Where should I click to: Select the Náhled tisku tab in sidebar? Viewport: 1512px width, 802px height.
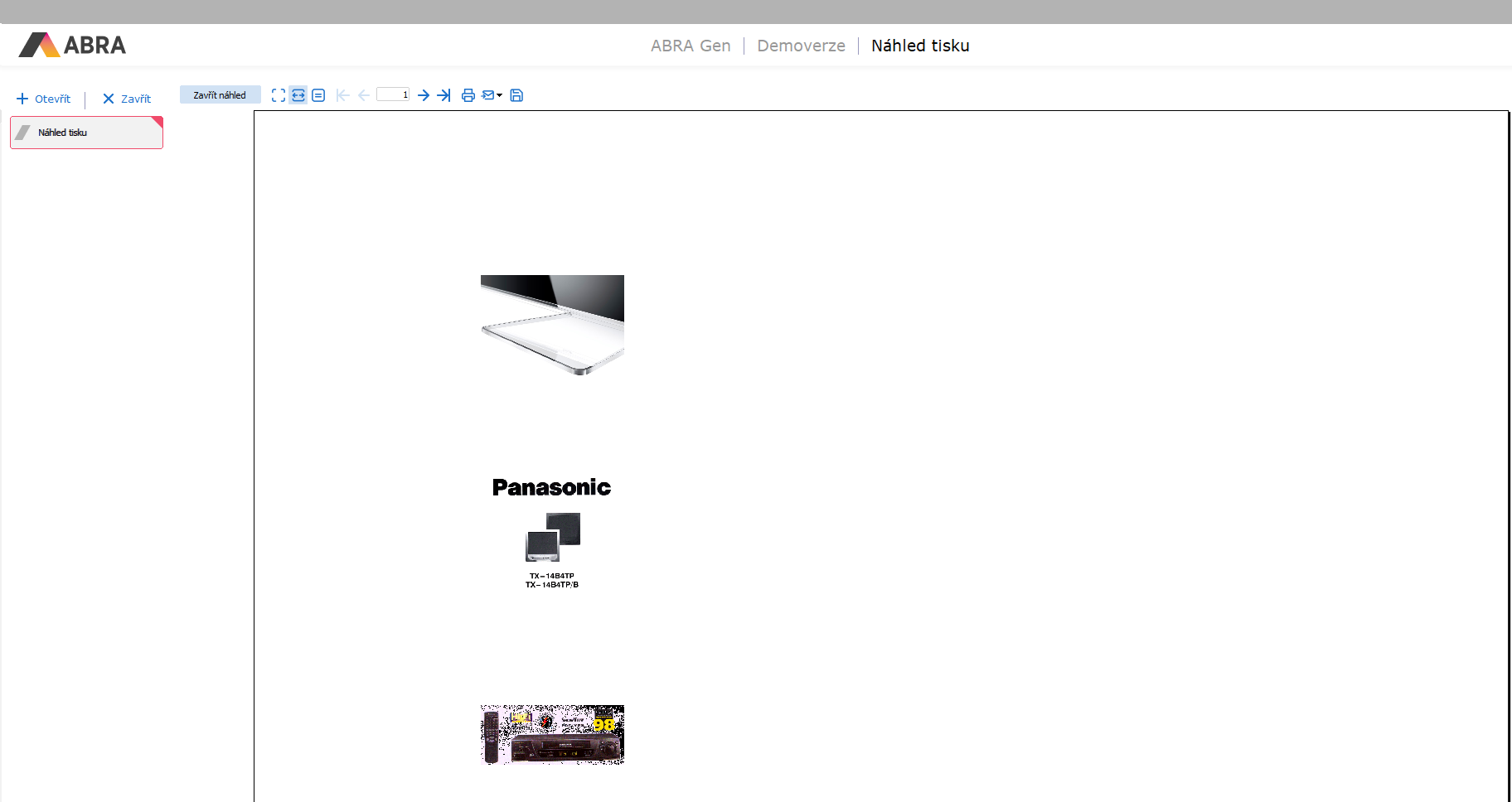86,133
